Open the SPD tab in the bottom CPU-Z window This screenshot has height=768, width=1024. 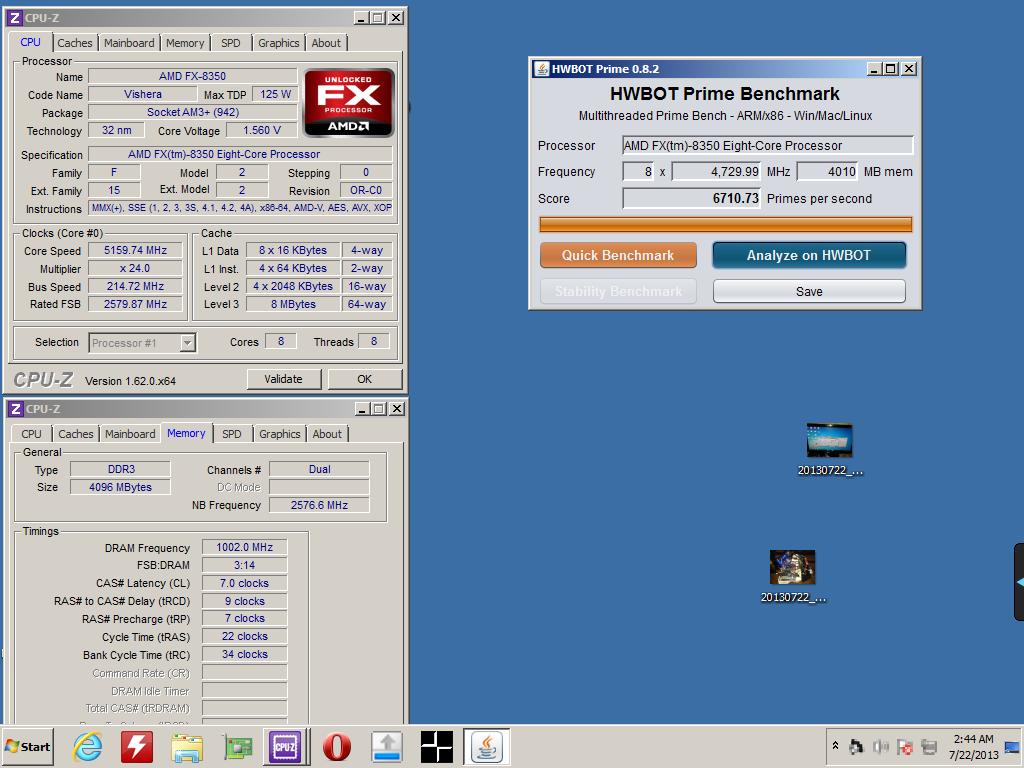point(232,434)
